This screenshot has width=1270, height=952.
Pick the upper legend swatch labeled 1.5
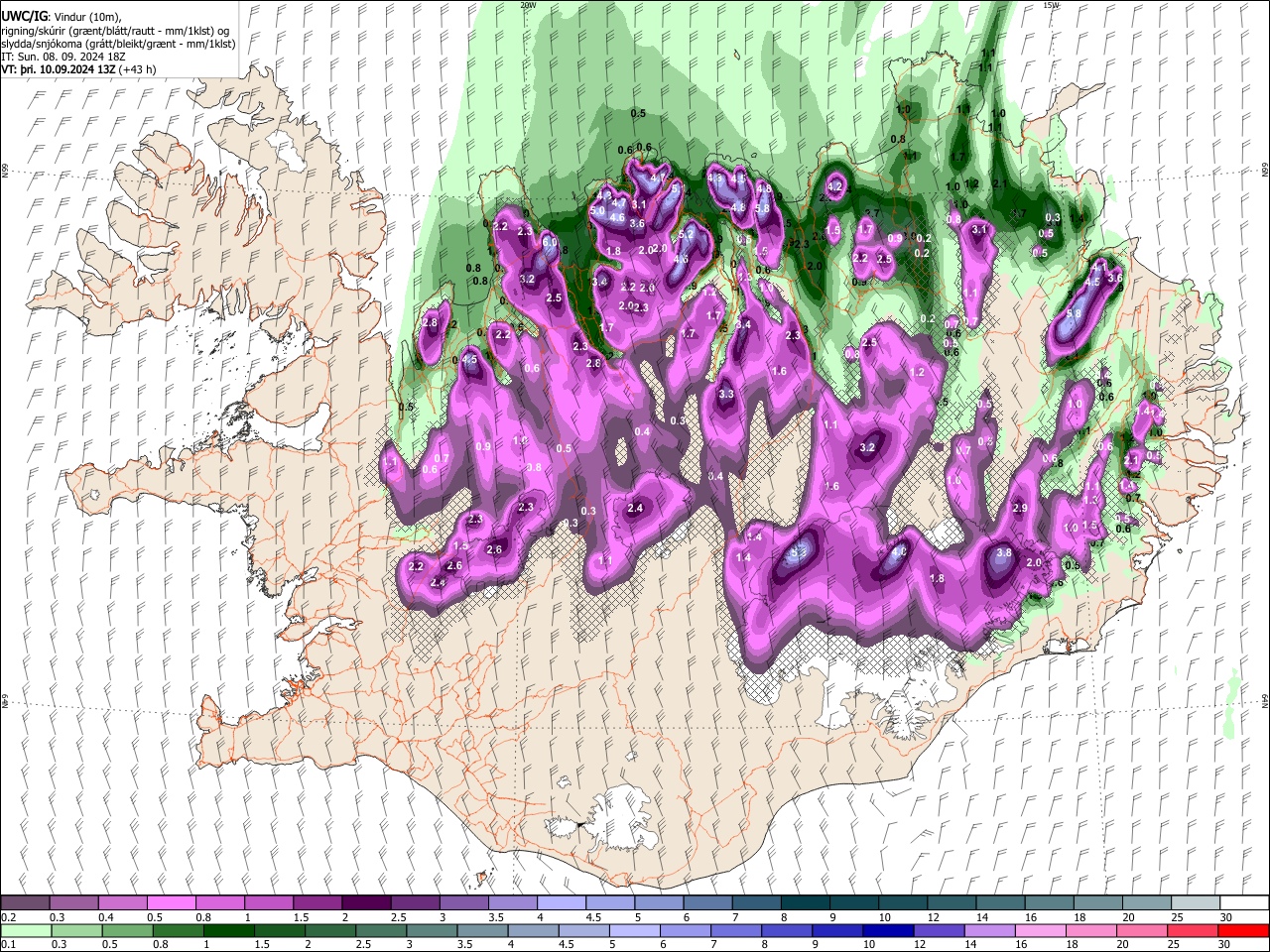(x=317, y=902)
